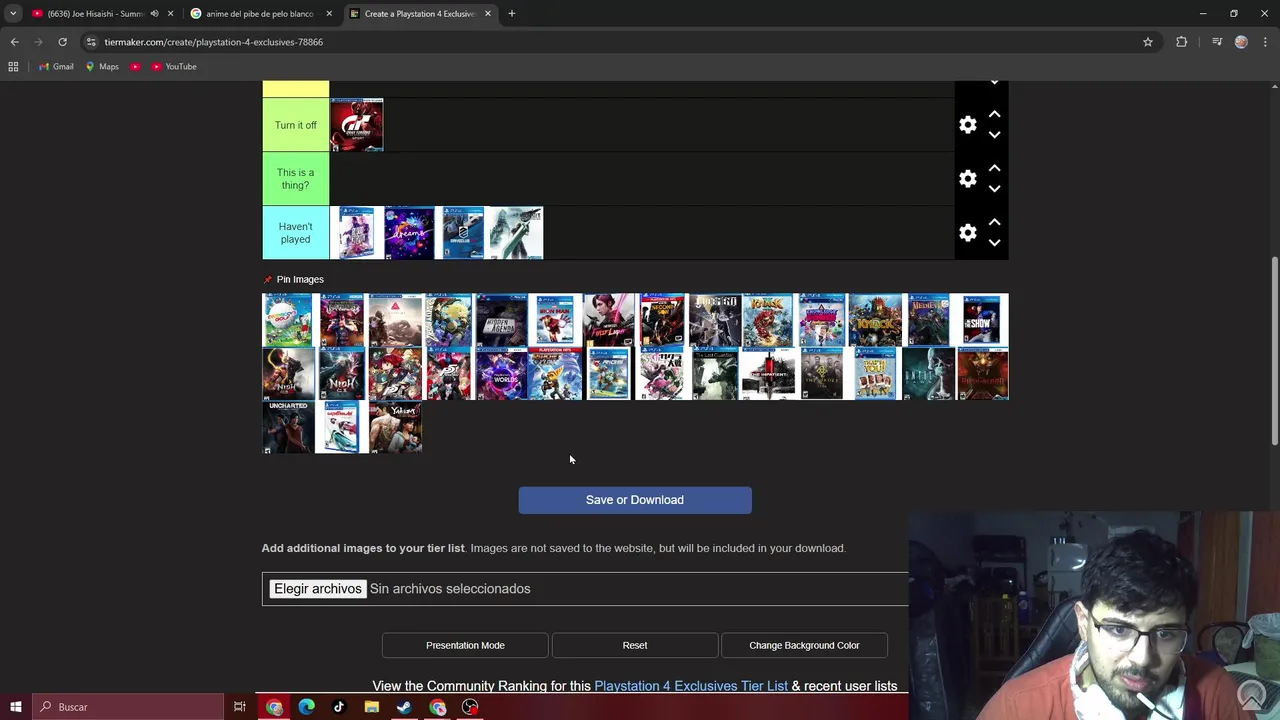Select PlayStation VR Worlds cover
The width and height of the screenshot is (1280, 720).
tap(502, 374)
